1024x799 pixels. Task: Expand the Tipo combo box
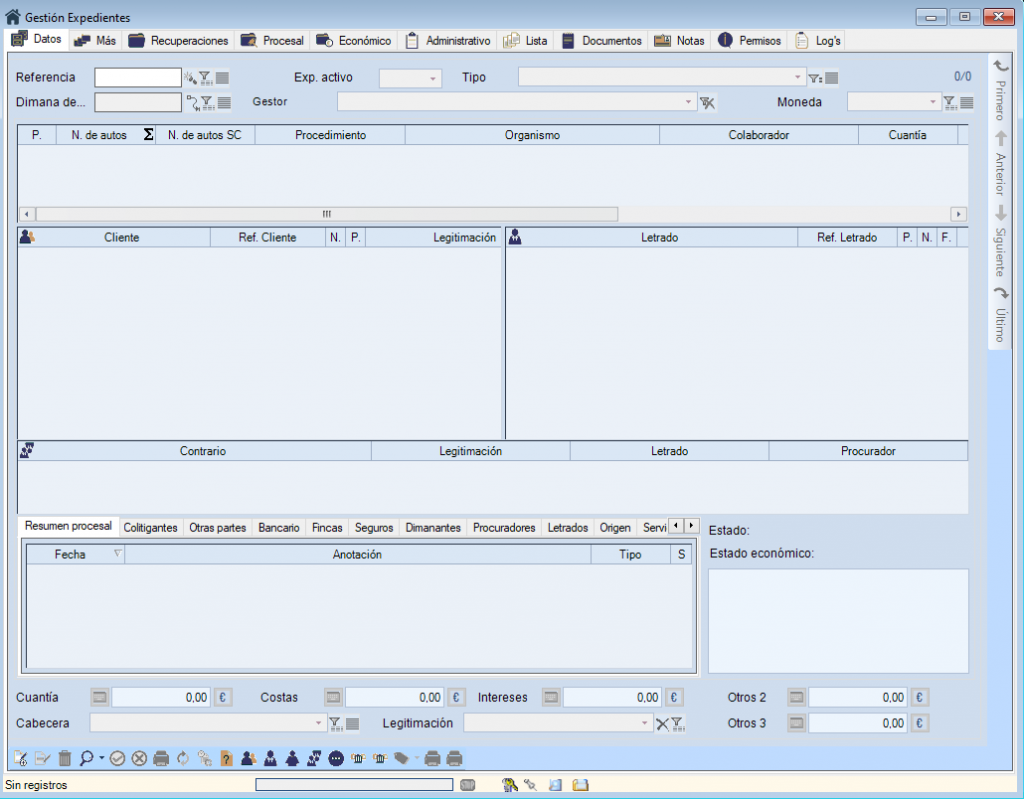[798, 78]
